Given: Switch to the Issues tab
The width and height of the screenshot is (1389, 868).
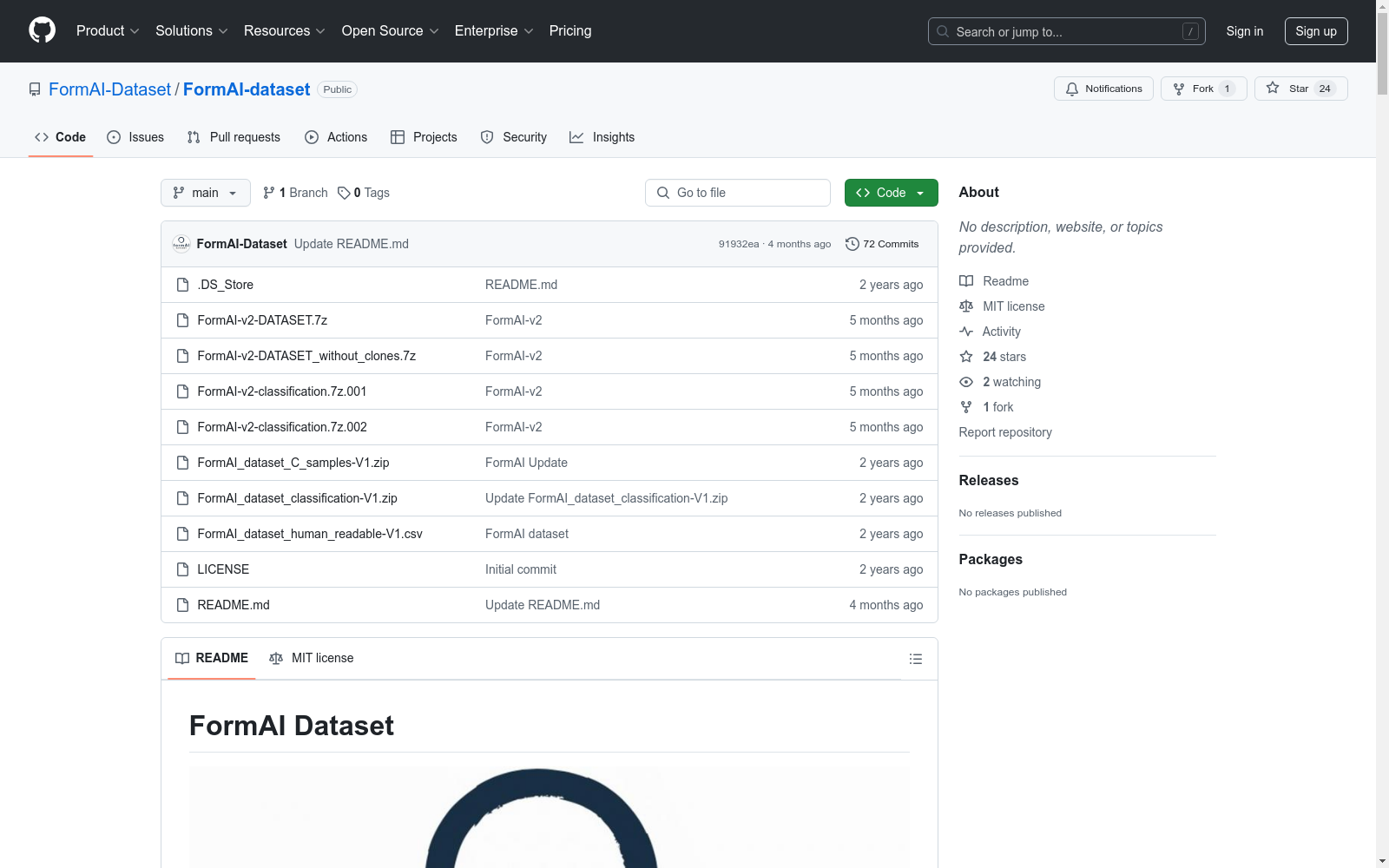Looking at the screenshot, I should click(x=135, y=137).
